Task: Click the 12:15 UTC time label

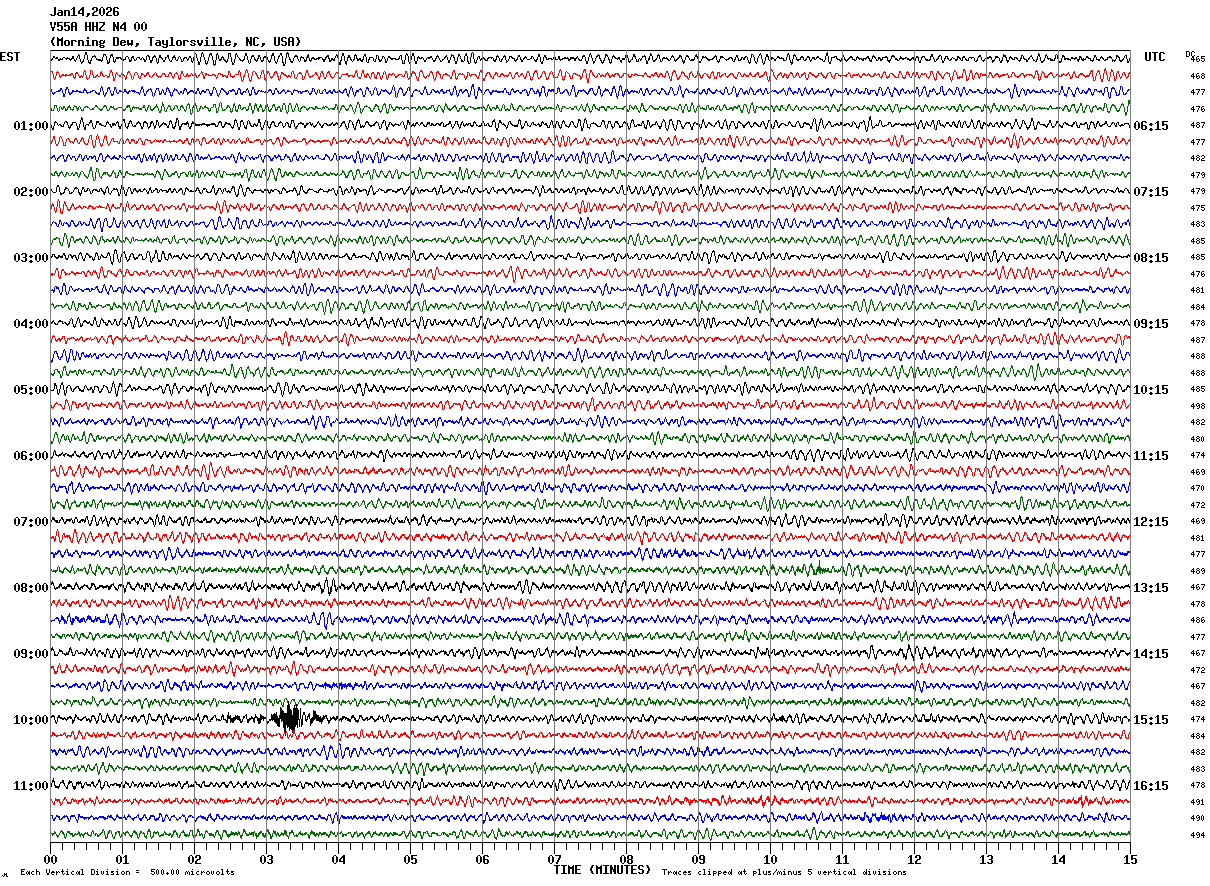Action: tap(1151, 522)
